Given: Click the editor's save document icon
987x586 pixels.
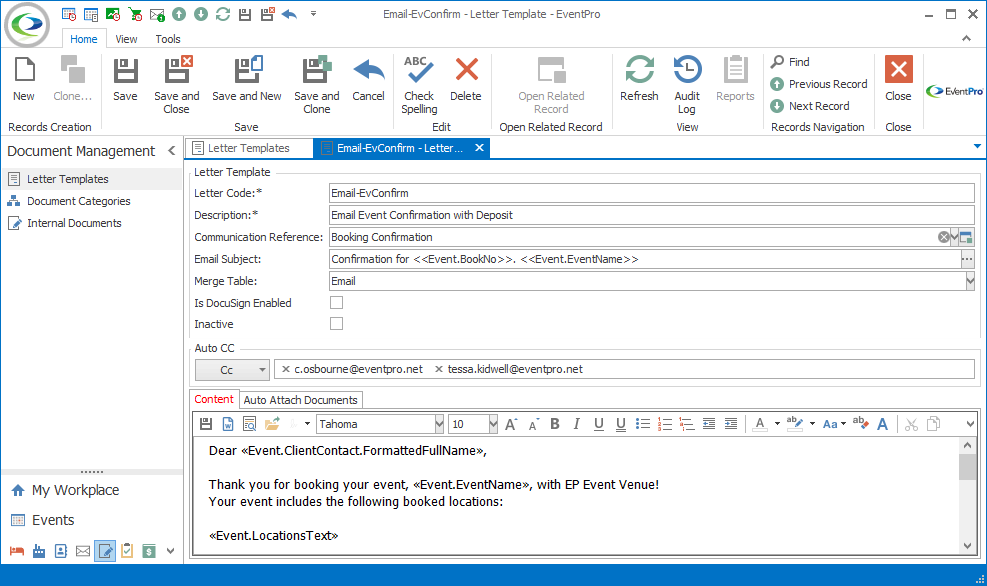Looking at the screenshot, I should pos(206,424).
